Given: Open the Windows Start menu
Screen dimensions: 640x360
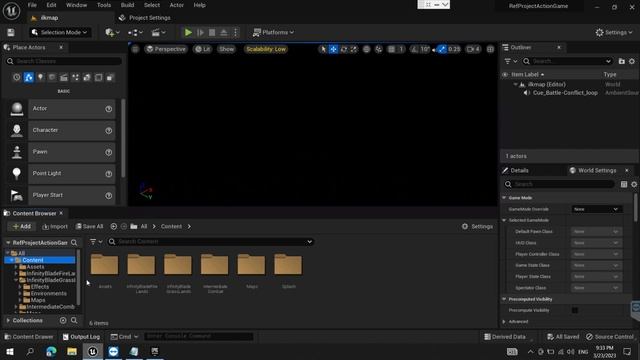Looking at the screenshot, I should [x=10, y=351].
